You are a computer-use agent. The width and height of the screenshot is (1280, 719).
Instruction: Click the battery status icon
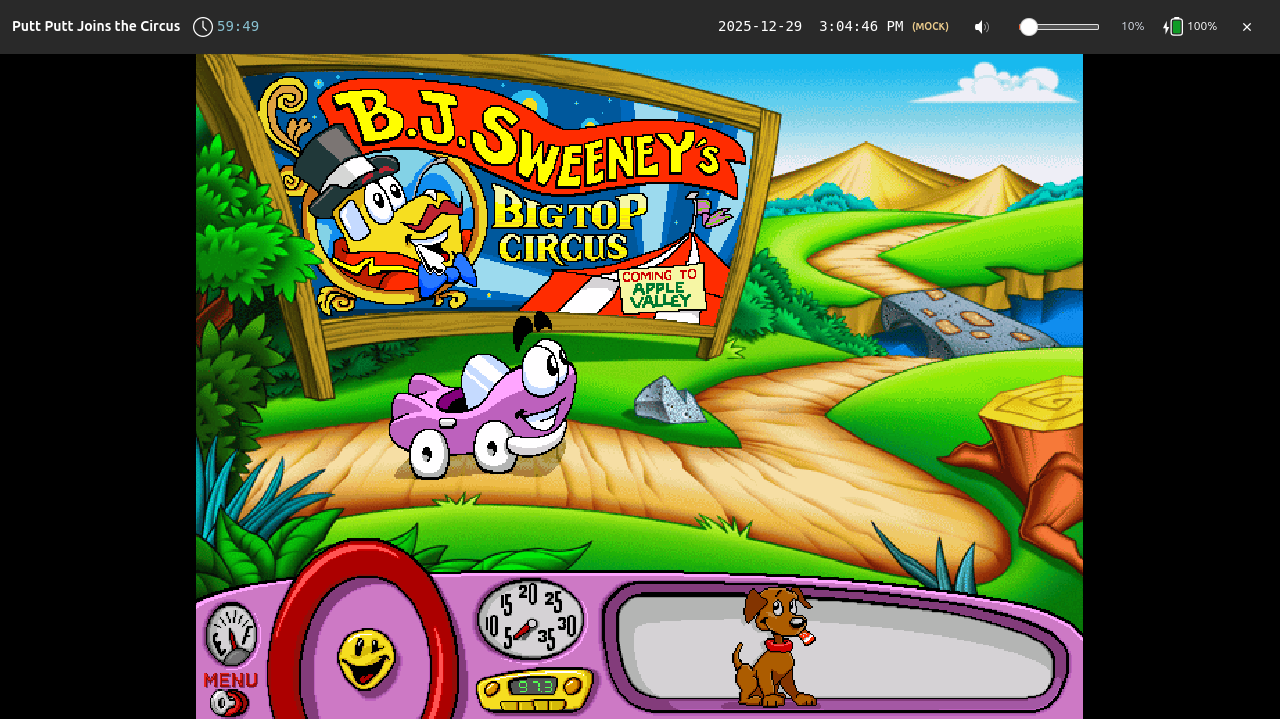click(1176, 27)
